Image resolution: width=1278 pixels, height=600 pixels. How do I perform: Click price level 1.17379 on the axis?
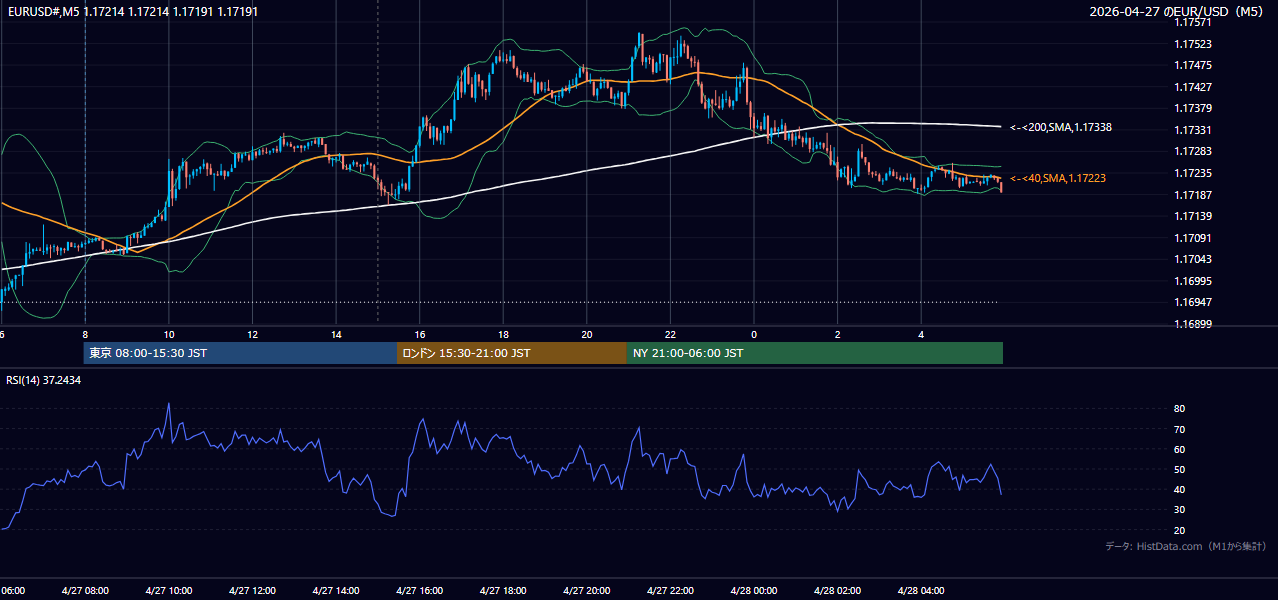click(x=1192, y=108)
